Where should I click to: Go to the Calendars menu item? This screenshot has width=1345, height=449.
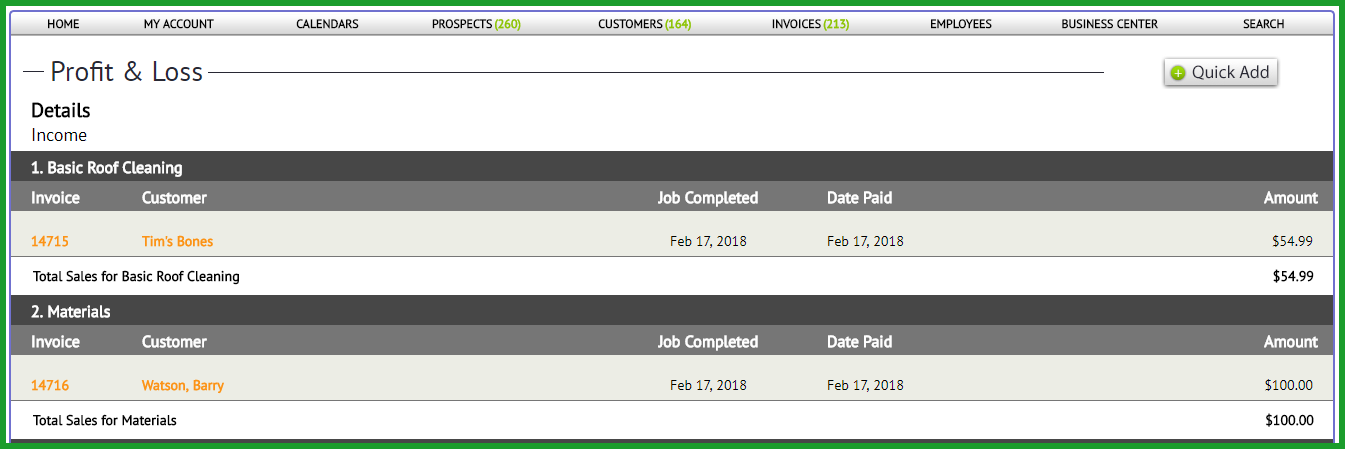coord(327,24)
